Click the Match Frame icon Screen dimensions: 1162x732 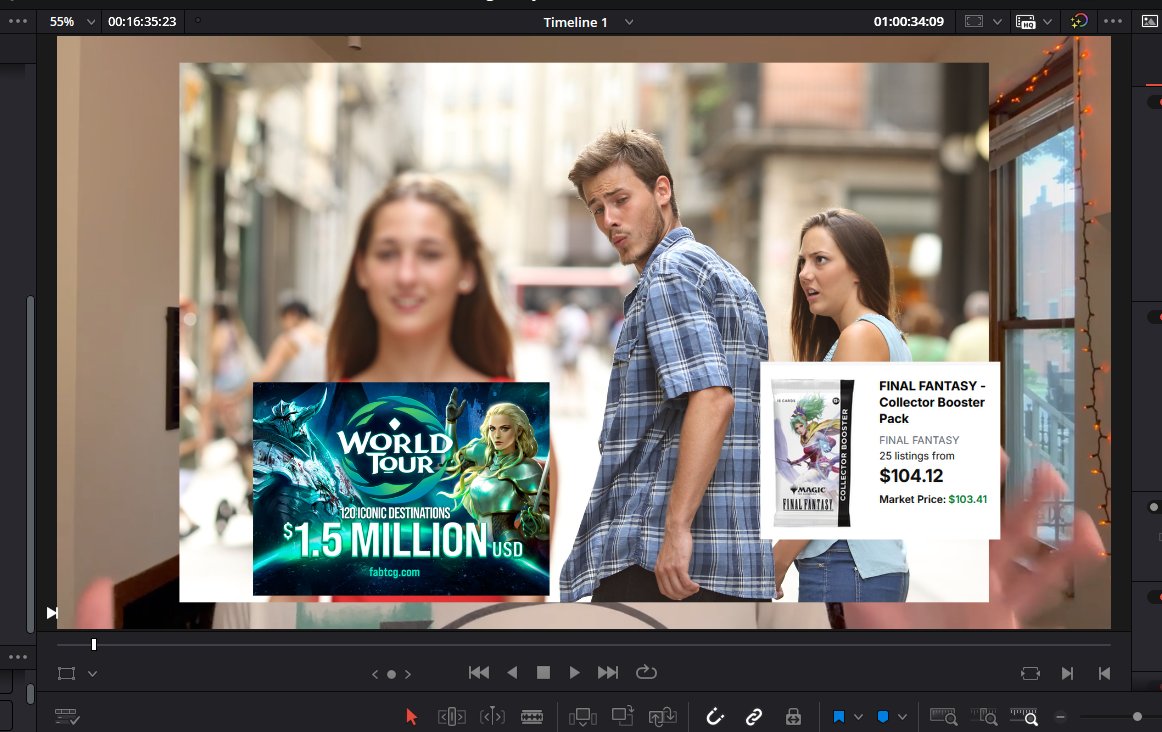click(x=1030, y=673)
